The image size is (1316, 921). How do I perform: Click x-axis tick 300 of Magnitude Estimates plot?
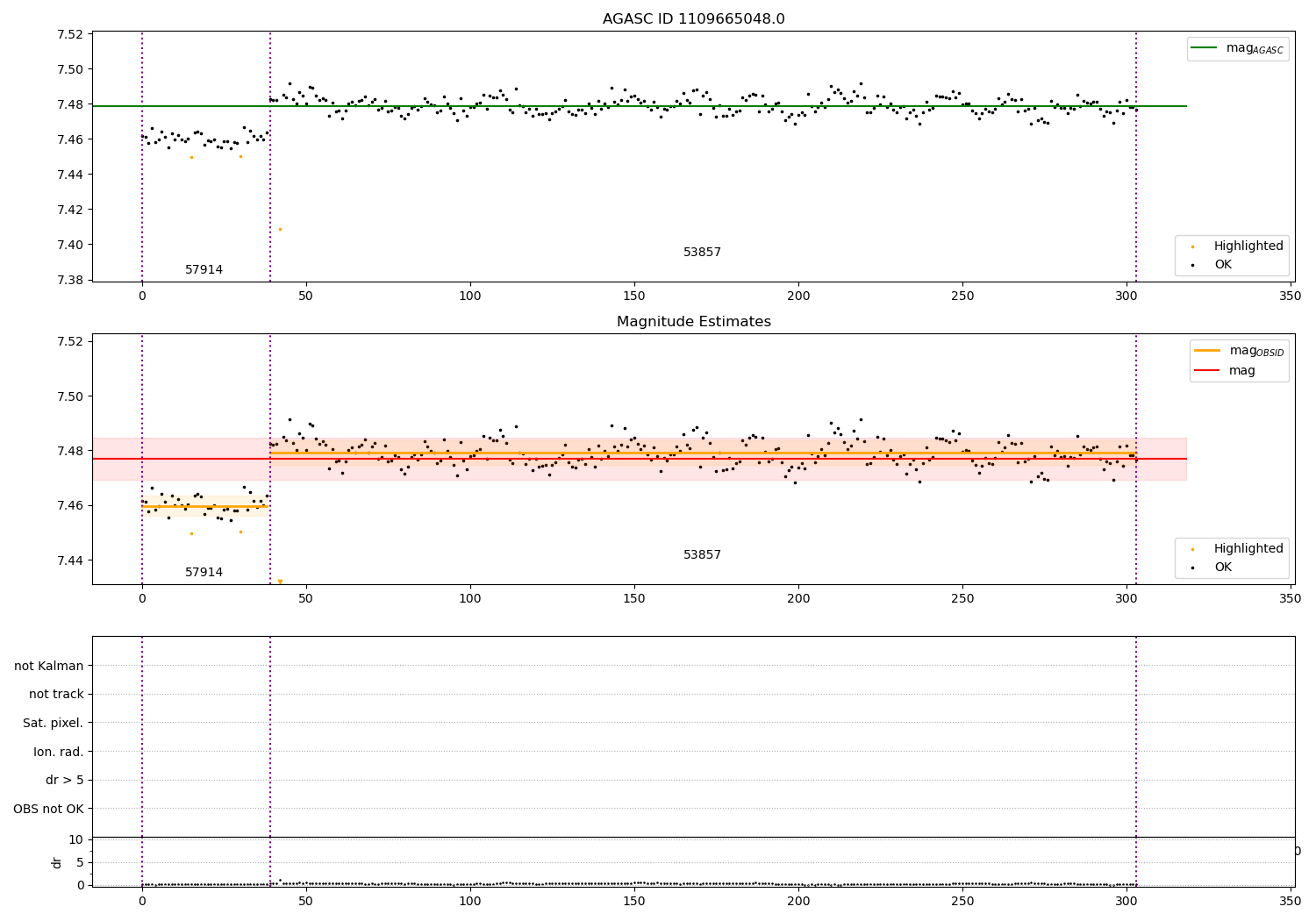1126,599
